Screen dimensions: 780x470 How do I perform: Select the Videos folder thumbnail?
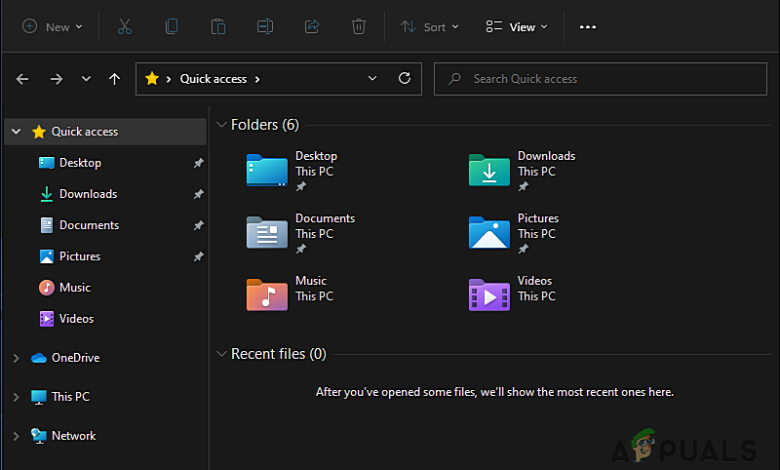[x=489, y=294]
